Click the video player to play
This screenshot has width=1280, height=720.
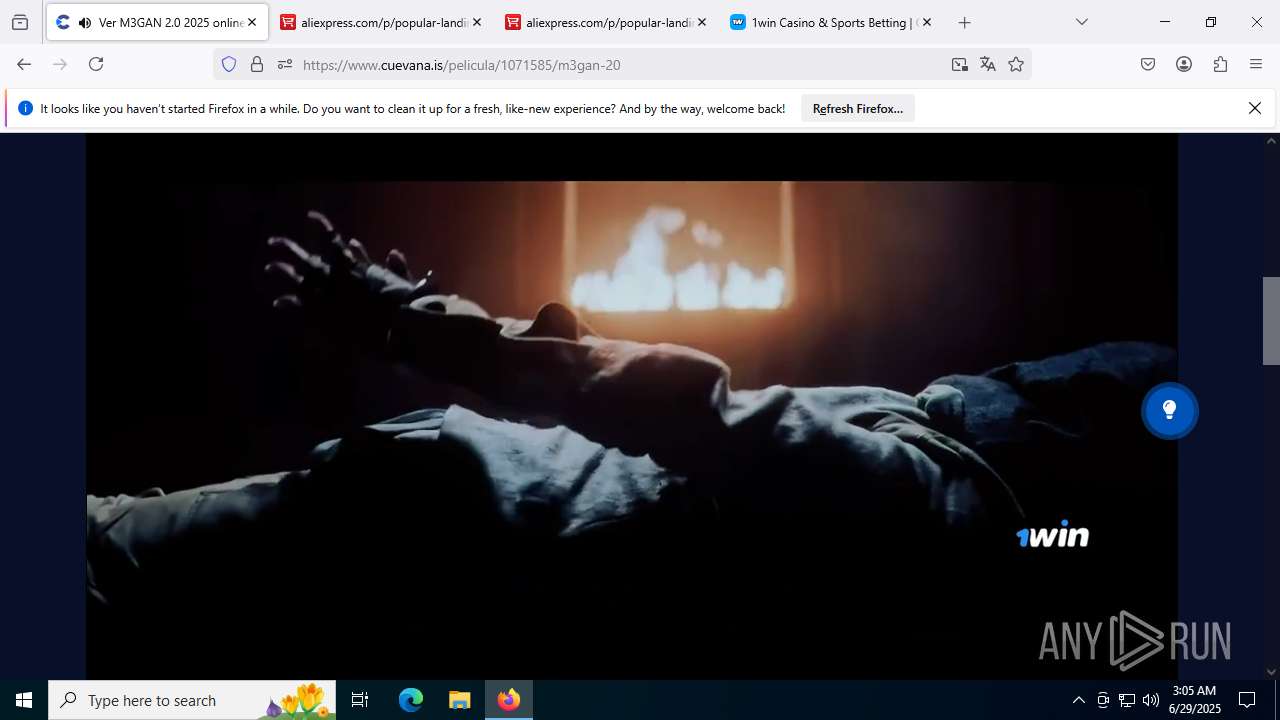(631, 405)
